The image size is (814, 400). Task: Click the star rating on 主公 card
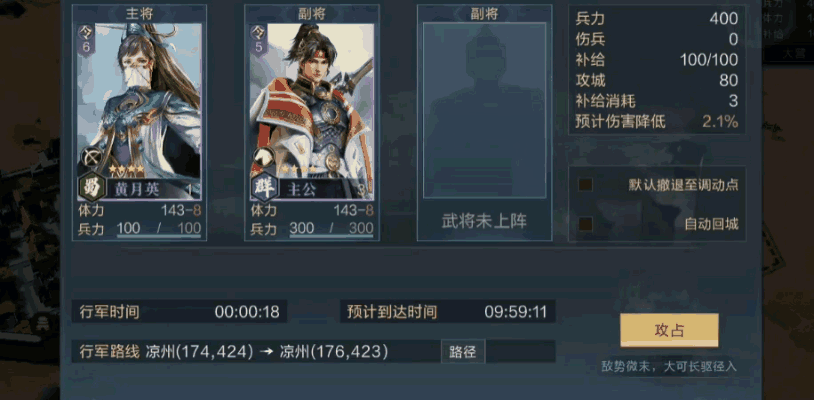pos(299,169)
